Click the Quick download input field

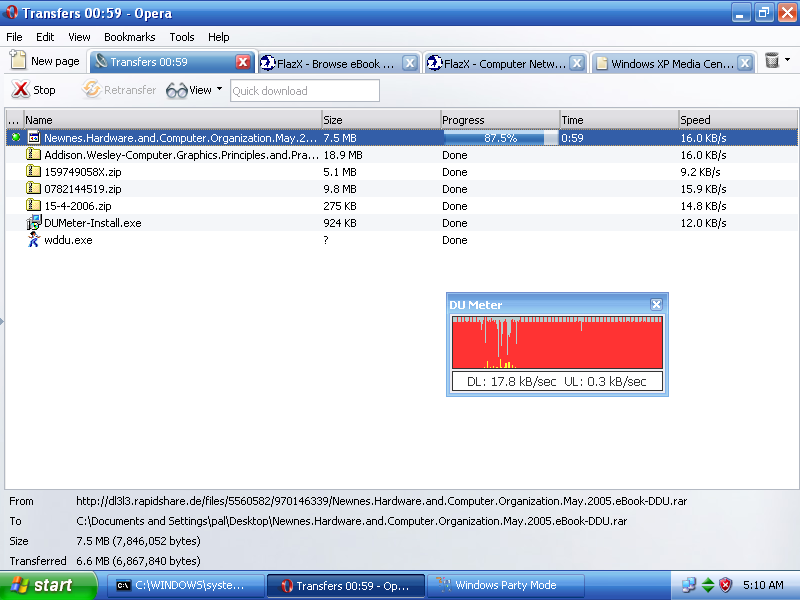(x=305, y=91)
